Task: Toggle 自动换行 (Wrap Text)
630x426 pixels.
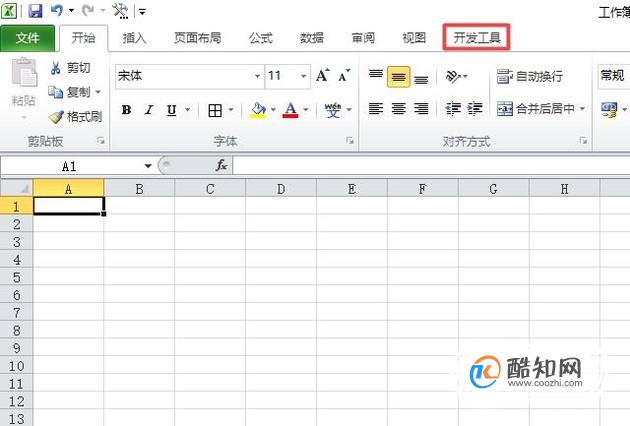Action: pos(530,76)
